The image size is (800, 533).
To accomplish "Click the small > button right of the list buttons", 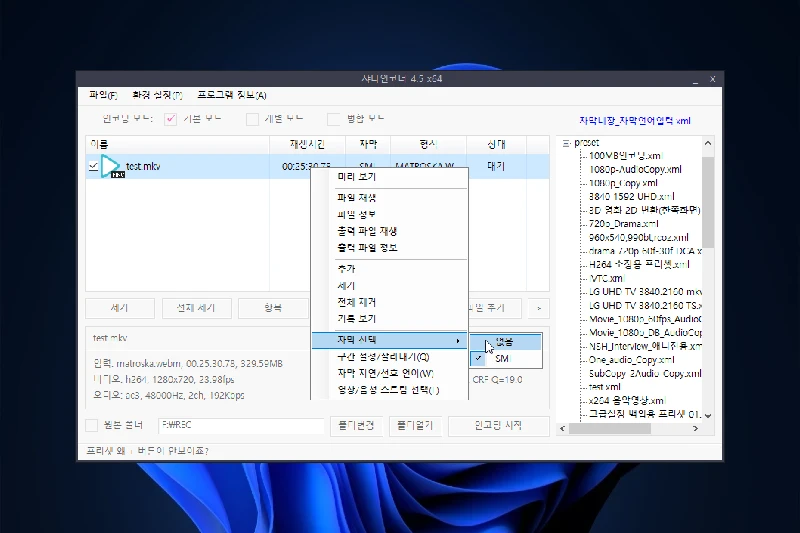I will [539, 308].
